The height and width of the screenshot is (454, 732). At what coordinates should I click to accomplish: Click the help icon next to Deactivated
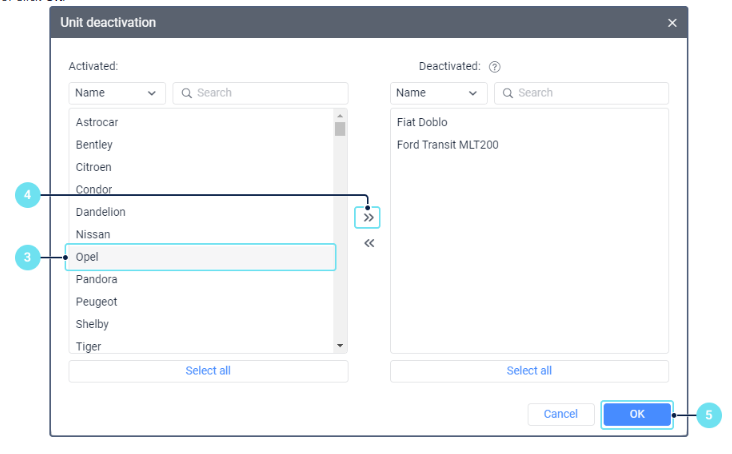(x=494, y=67)
